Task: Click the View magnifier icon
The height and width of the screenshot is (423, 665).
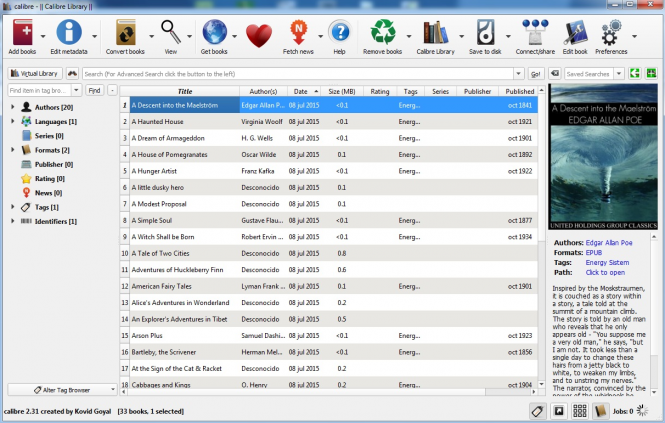Action: coord(170,32)
